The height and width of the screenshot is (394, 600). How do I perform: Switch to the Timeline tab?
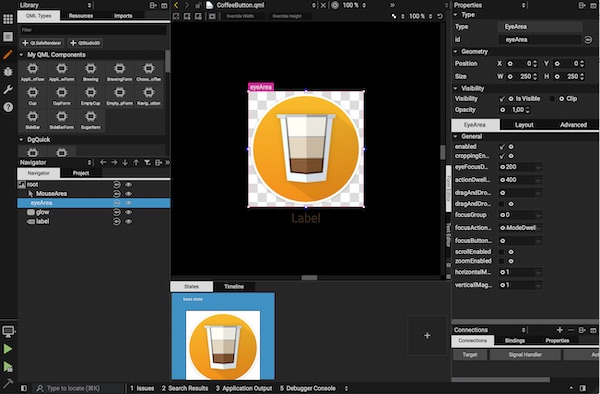(234, 287)
